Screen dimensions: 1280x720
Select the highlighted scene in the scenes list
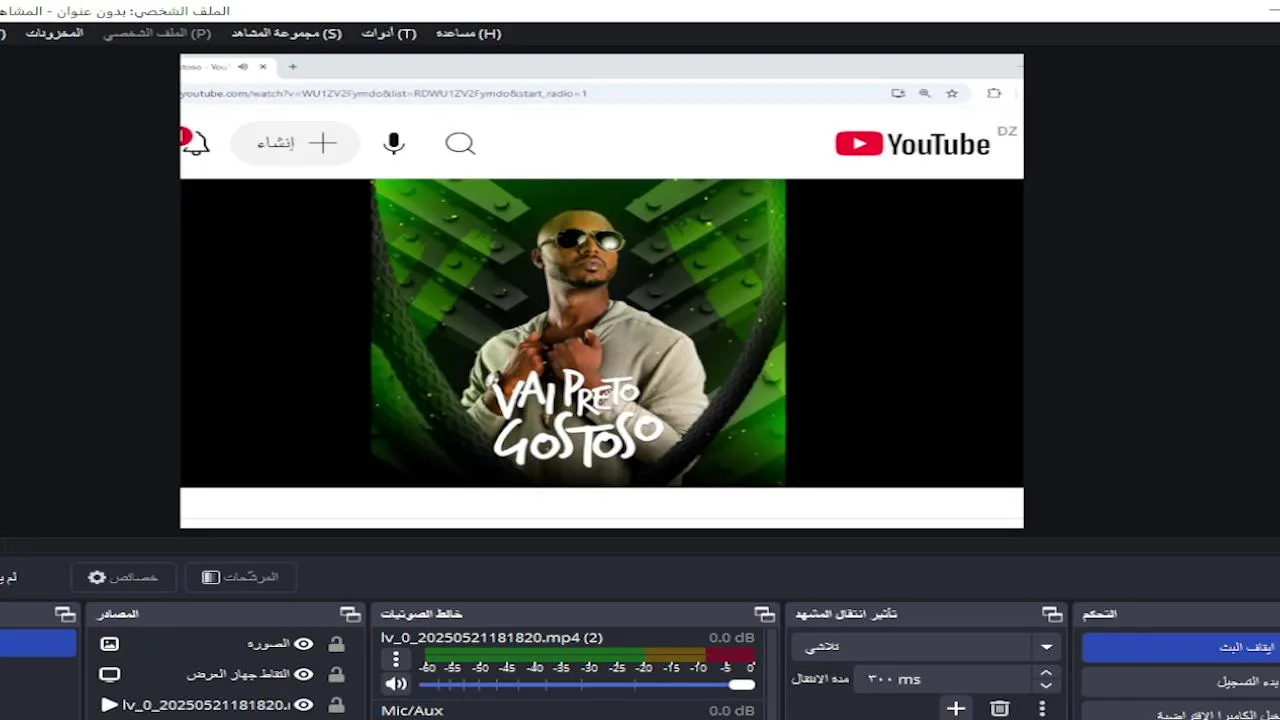[x=38, y=643]
